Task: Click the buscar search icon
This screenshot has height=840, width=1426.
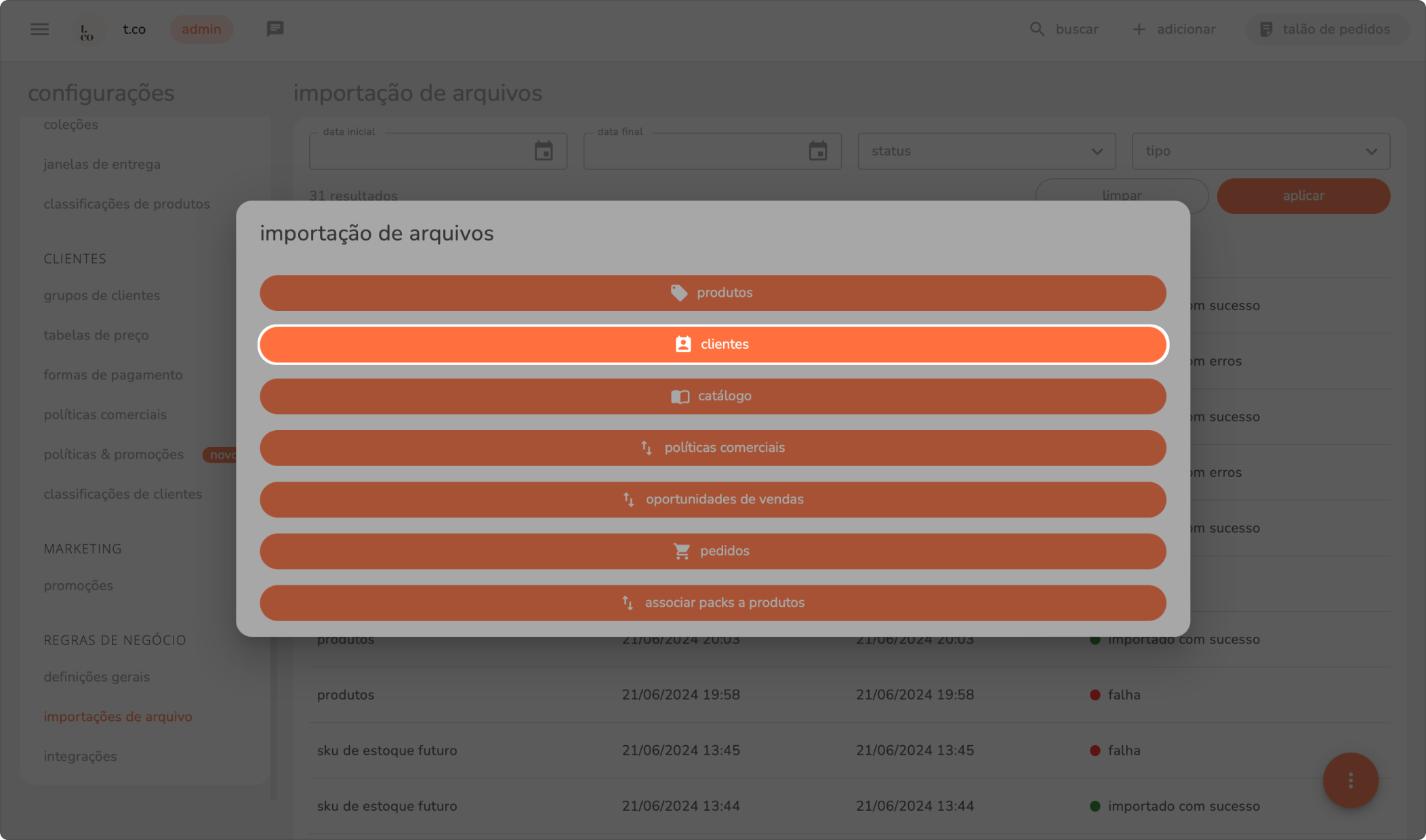Action: (x=1037, y=29)
